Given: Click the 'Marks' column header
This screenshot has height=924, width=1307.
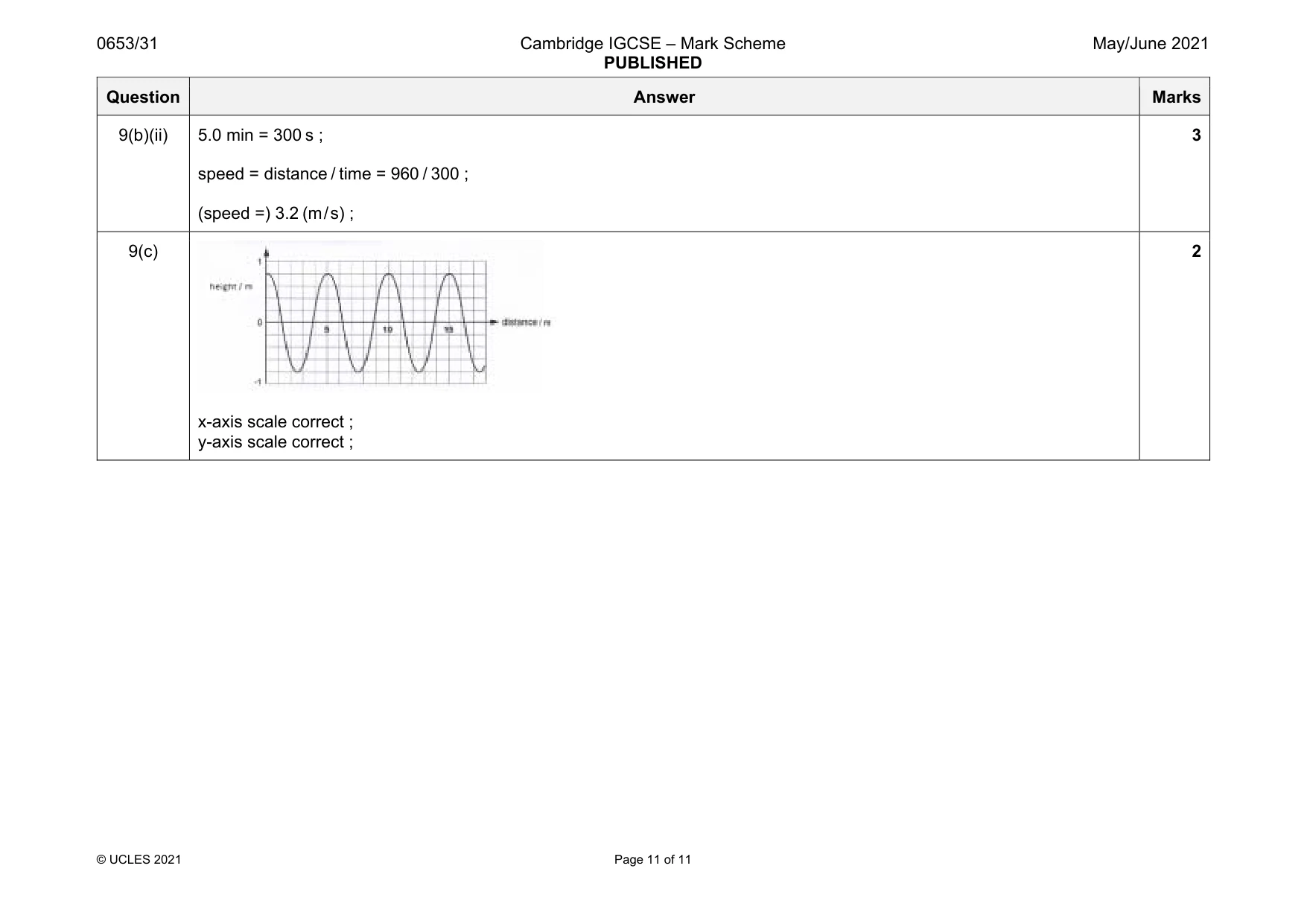Looking at the screenshot, I should [x=1176, y=97].
